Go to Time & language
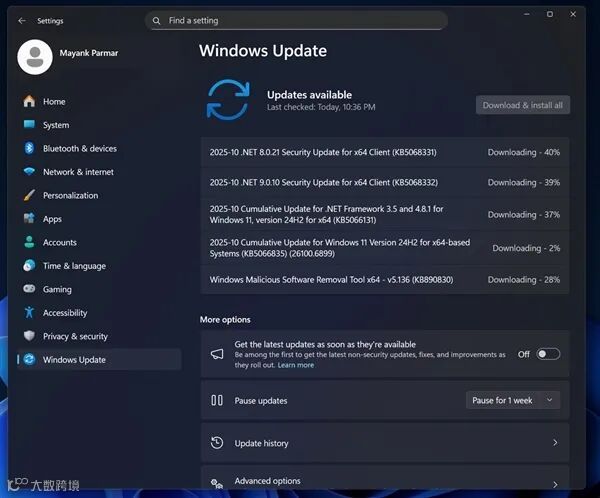Viewport: 600px width, 498px height. 75,266
